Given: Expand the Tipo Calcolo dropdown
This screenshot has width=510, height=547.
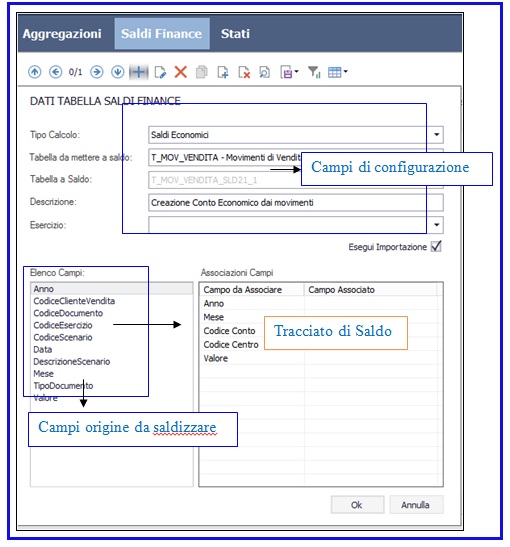Looking at the screenshot, I should (436, 135).
